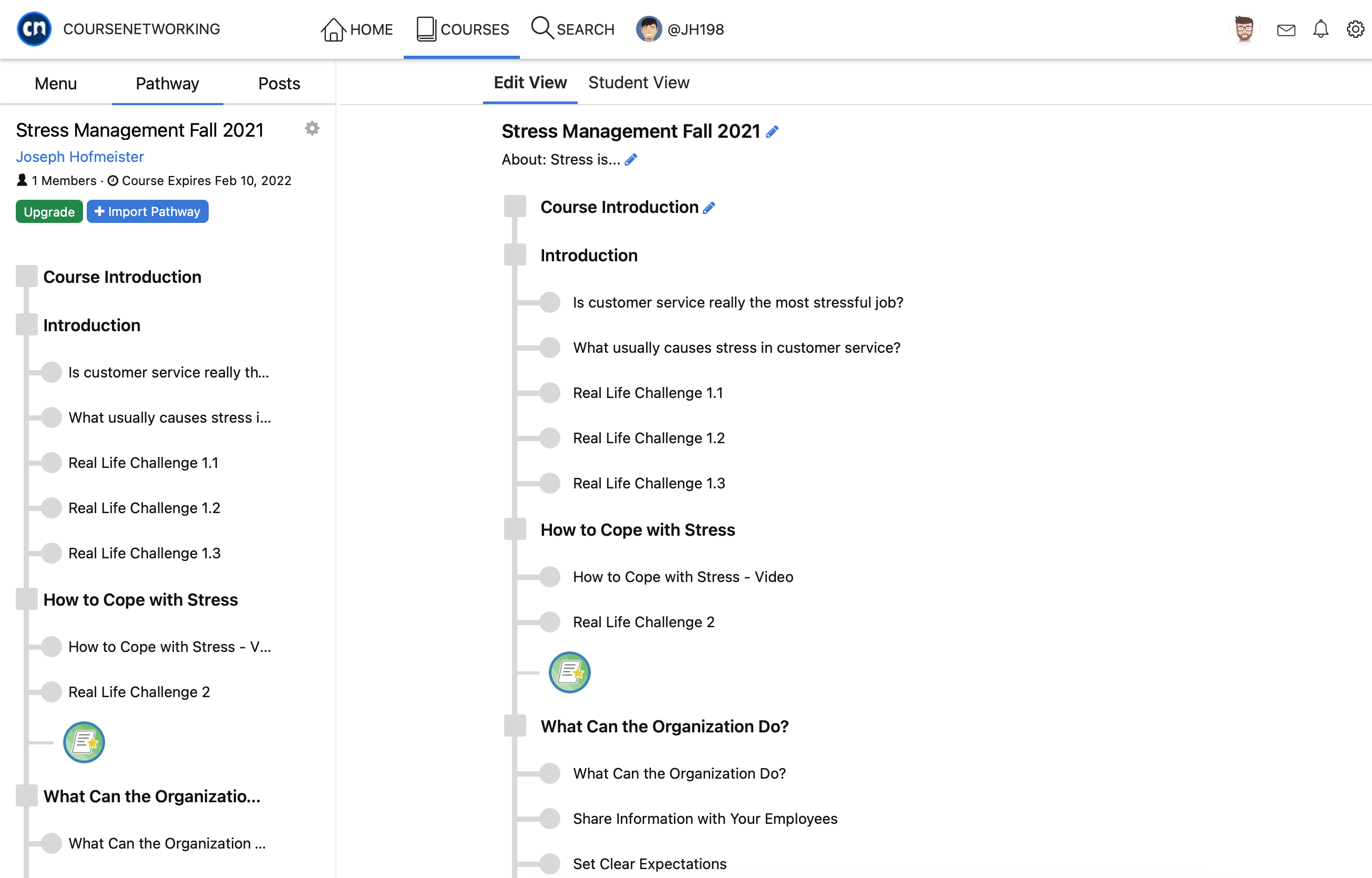
Task: Open How to Cope with Stress - Video
Action: [x=683, y=576]
